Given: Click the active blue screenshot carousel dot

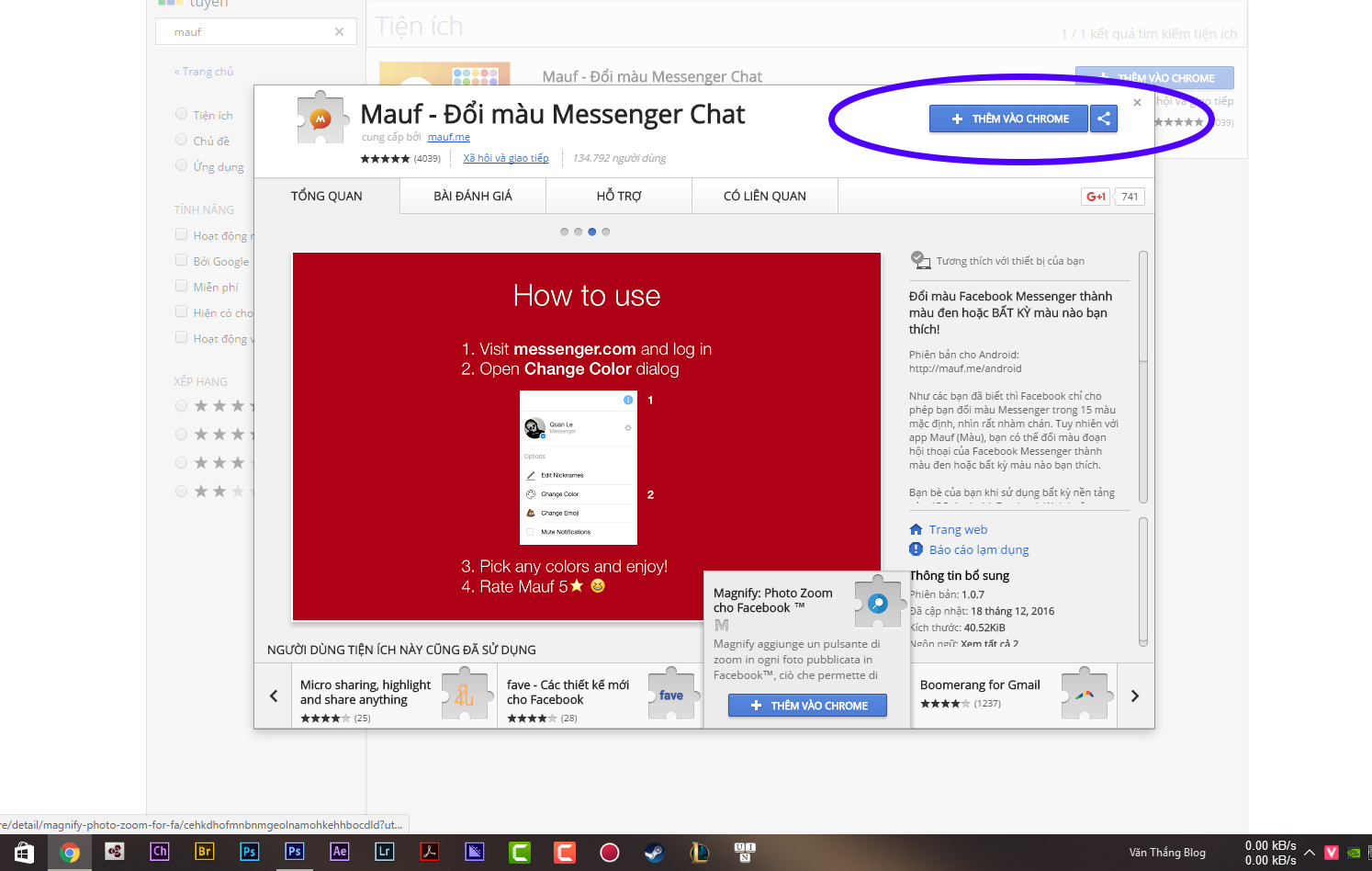Looking at the screenshot, I should [592, 232].
